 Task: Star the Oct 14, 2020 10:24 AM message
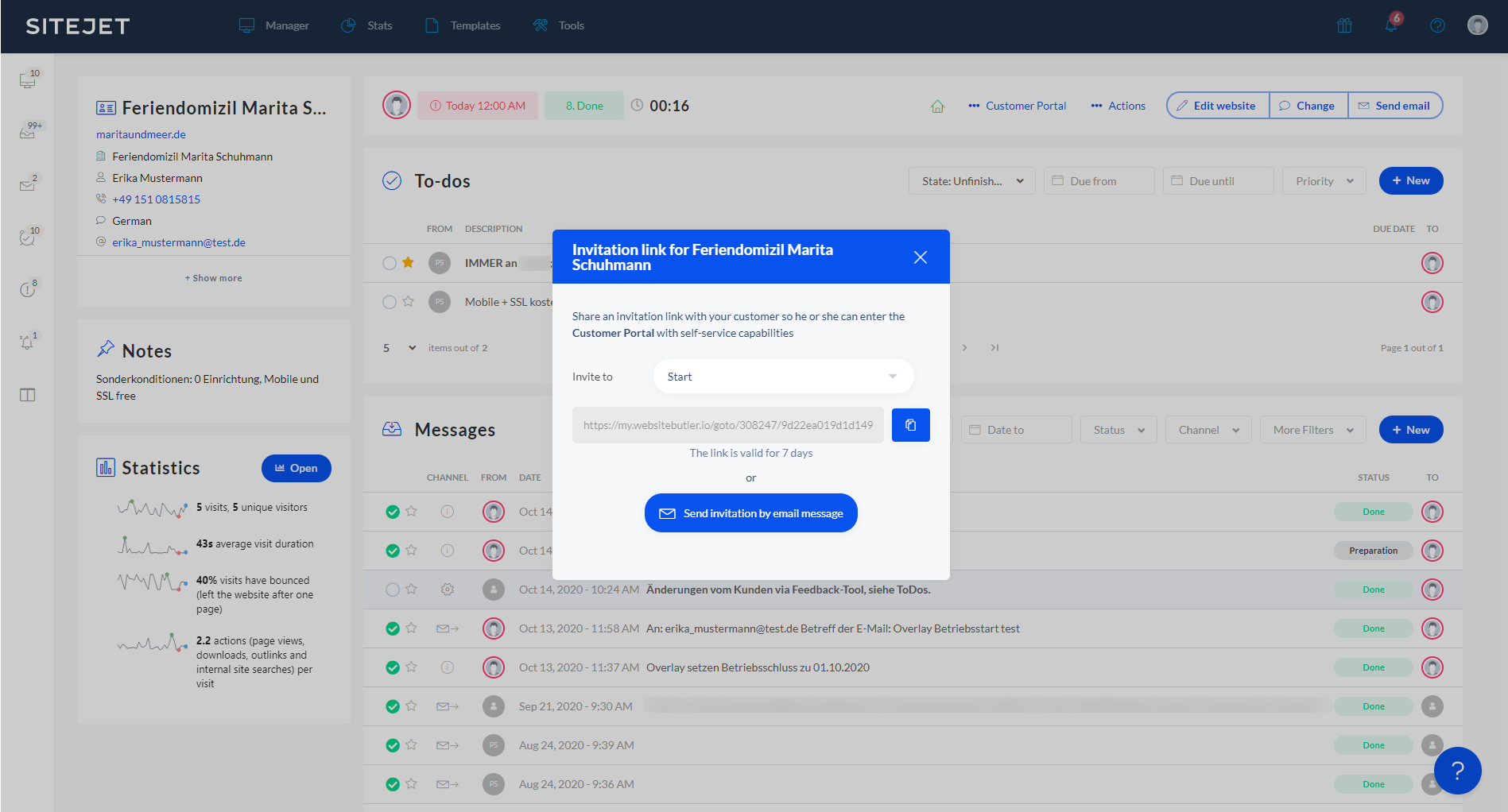click(x=411, y=589)
